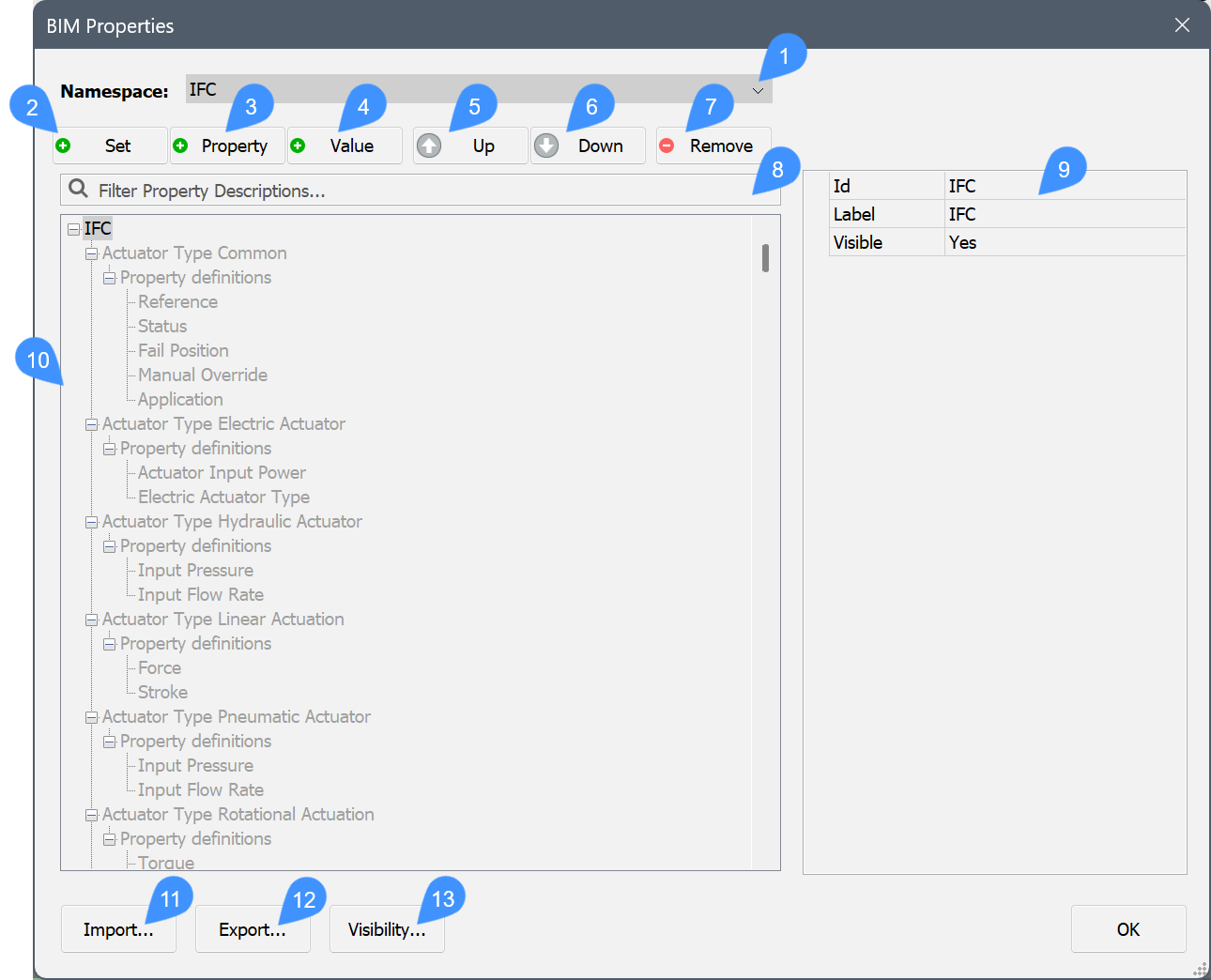Move the selected item Down
Screen dimensions: 1211x980
click(588, 145)
